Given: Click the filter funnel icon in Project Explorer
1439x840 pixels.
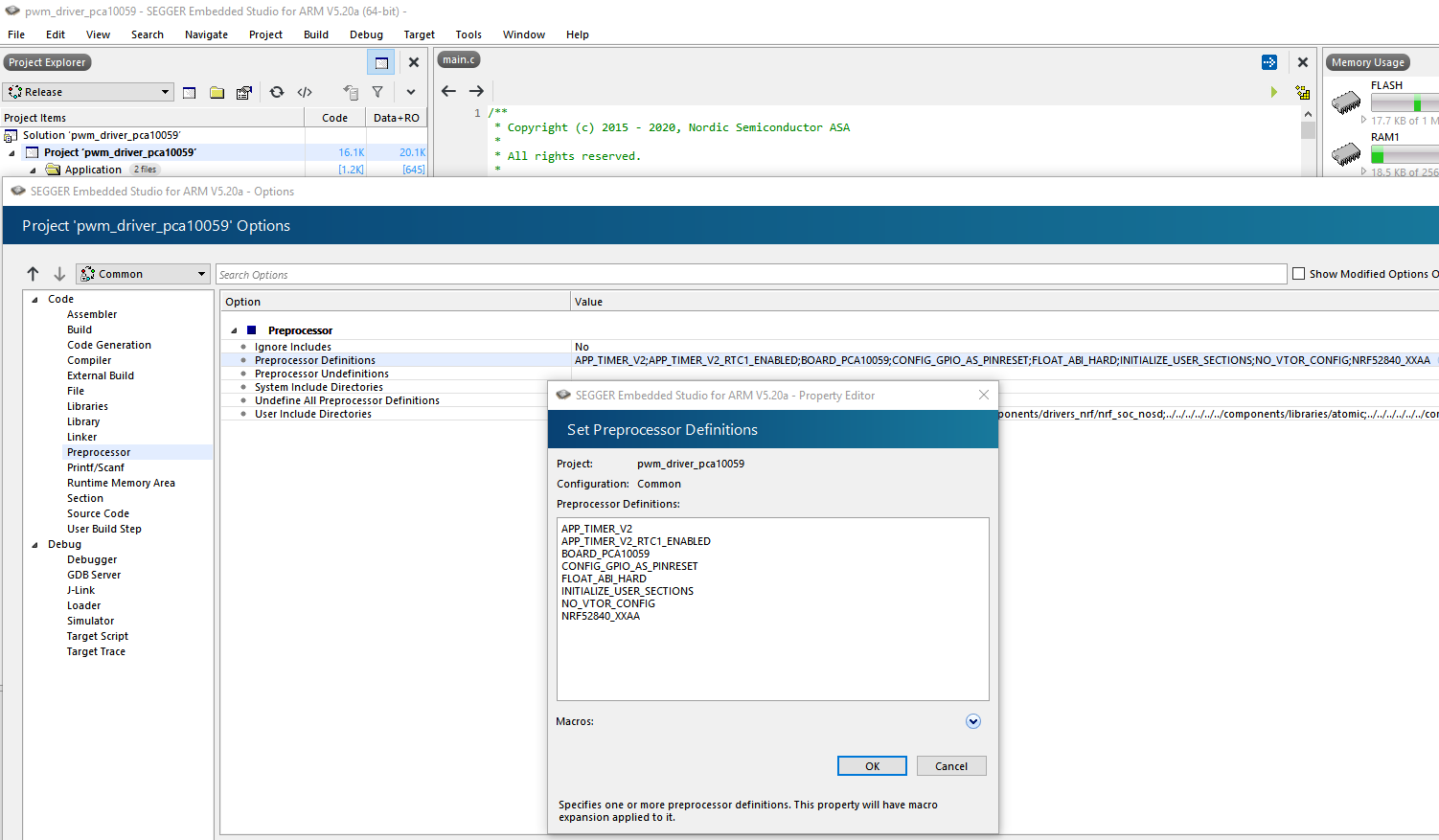Looking at the screenshot, I should pos(377,93).
